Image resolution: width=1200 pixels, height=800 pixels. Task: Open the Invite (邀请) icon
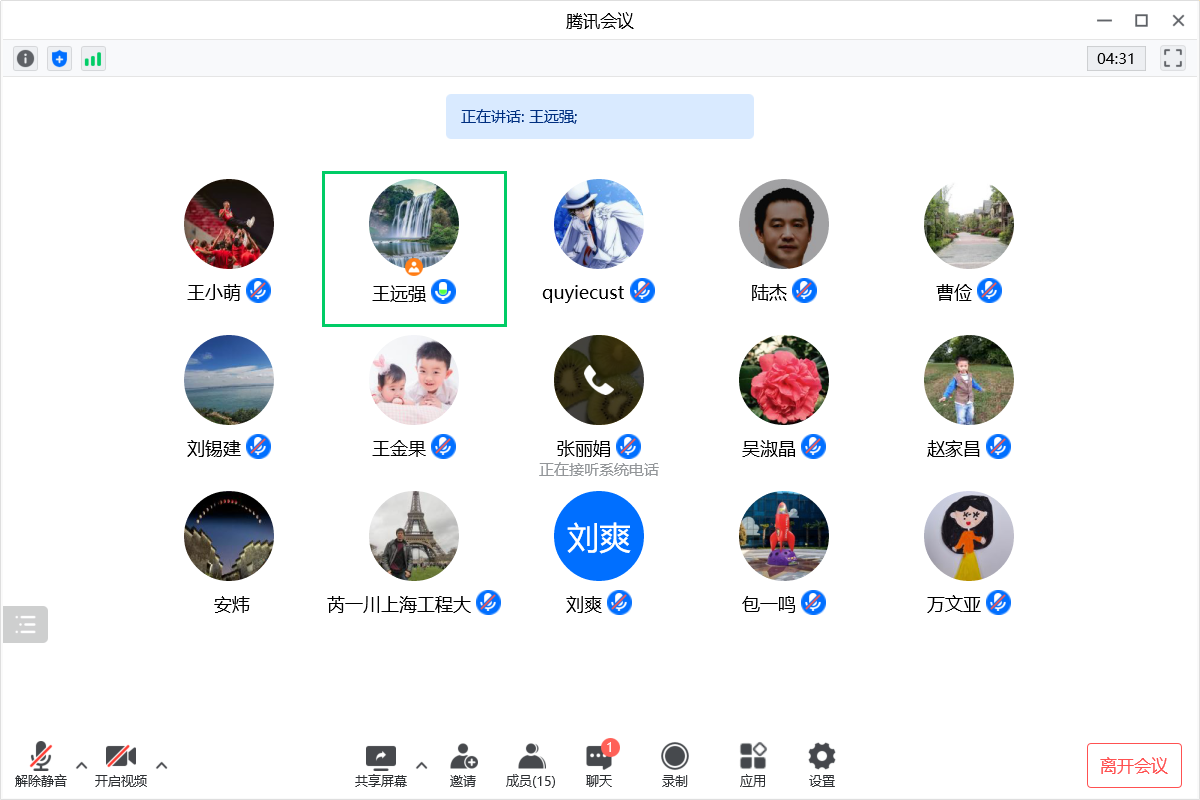463,765
